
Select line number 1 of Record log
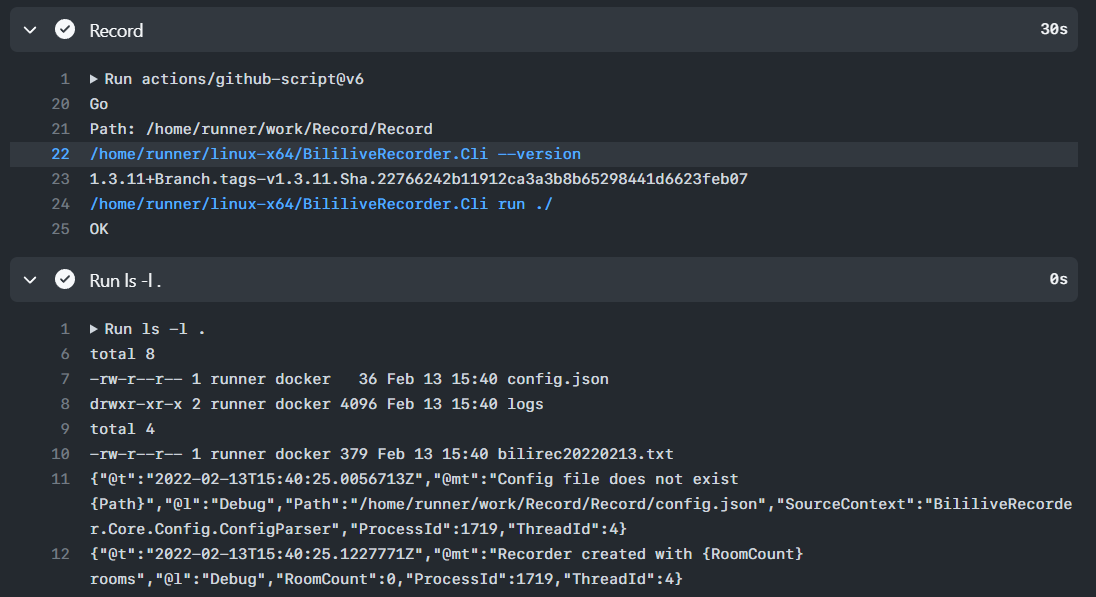click(65, 79)
